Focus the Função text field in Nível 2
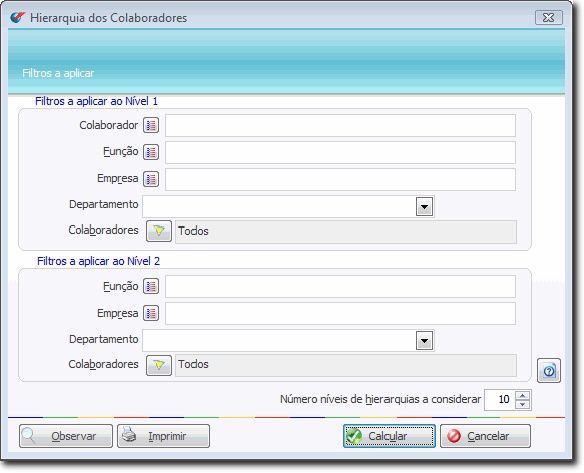The height and width of the screenshot is (473, 584). pos(340,286)
